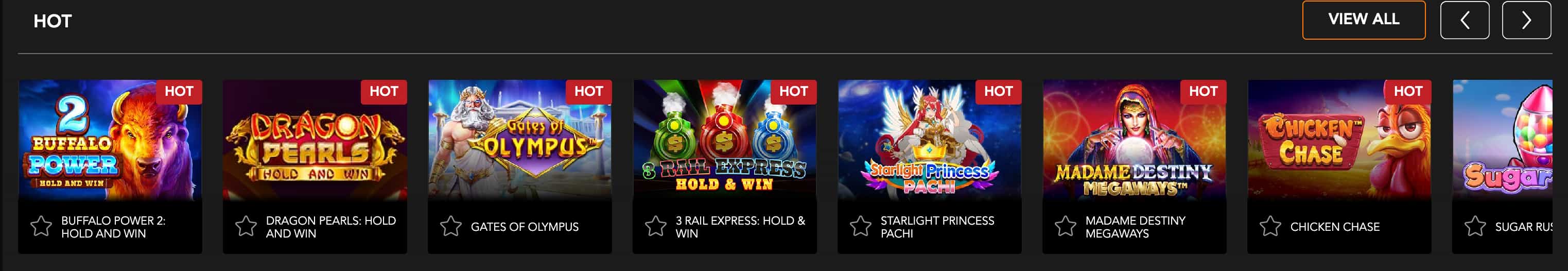Open Gates of Olympus game image

[x=520, y=140]
